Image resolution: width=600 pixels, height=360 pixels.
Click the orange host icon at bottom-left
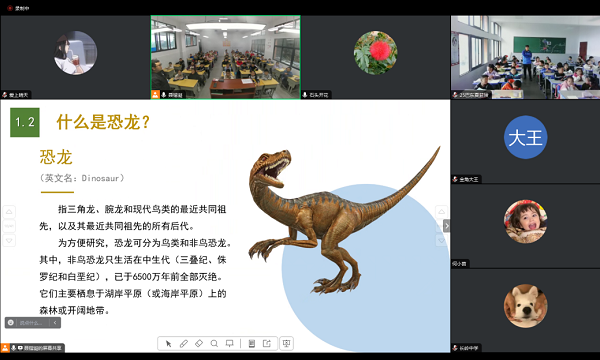5,348
